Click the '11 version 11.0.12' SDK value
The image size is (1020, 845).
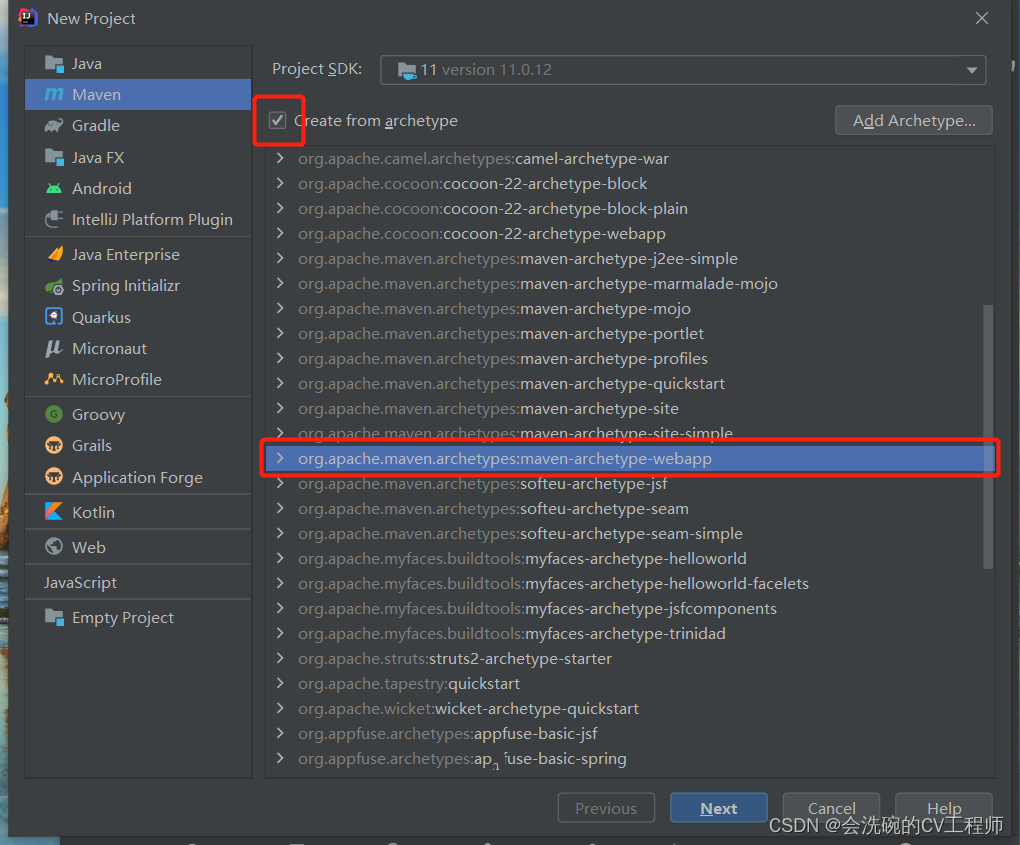click(486, 70)
